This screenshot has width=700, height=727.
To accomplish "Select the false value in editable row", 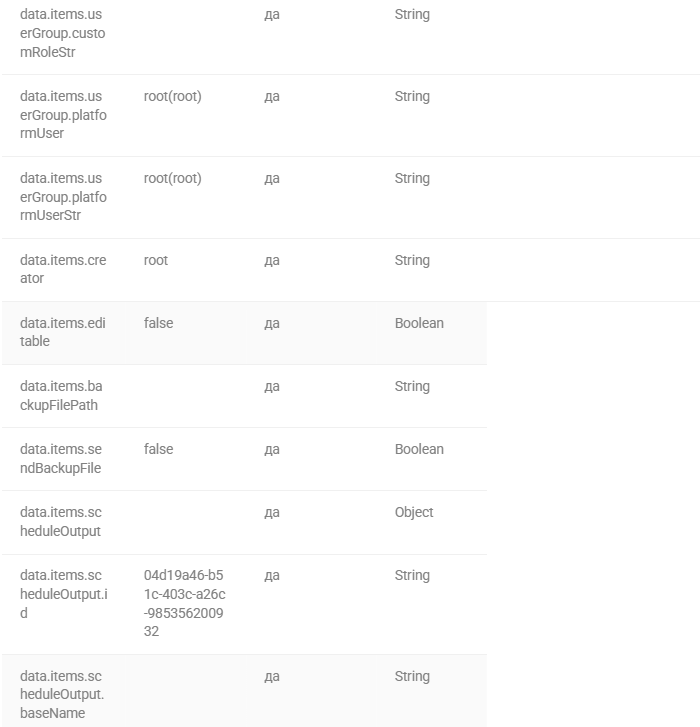I will 159,323.
